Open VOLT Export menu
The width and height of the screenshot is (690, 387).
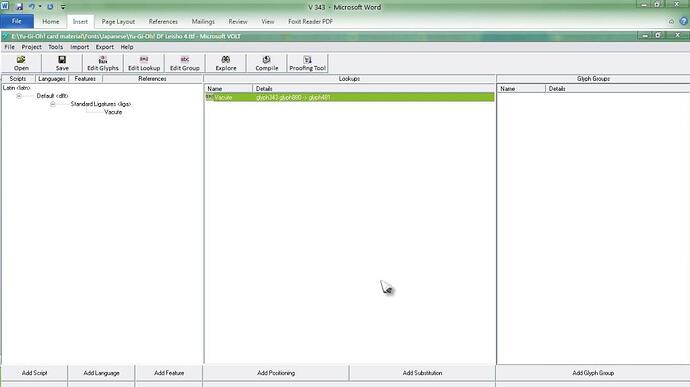(105, 47)
